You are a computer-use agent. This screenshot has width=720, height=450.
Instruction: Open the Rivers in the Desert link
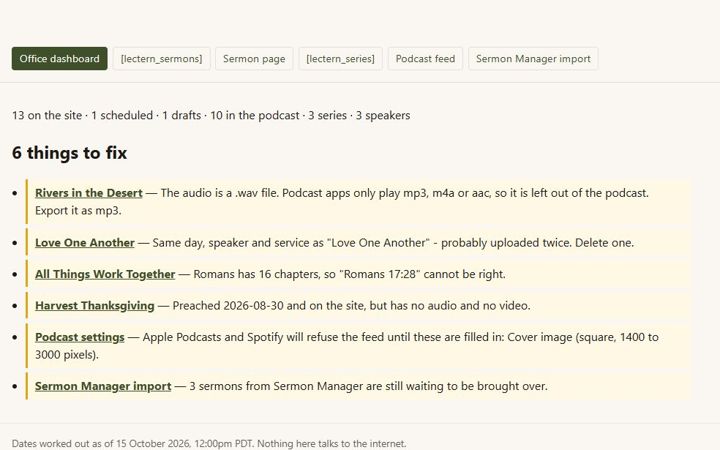coord(89,193)
